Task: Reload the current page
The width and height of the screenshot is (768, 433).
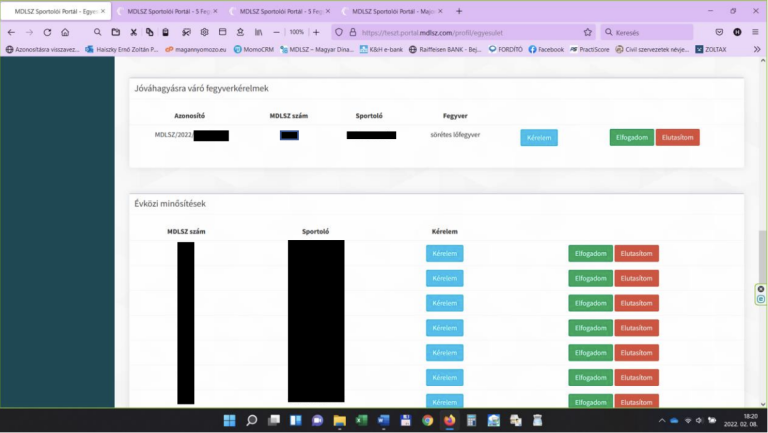Action: click(x=47, y=32)
